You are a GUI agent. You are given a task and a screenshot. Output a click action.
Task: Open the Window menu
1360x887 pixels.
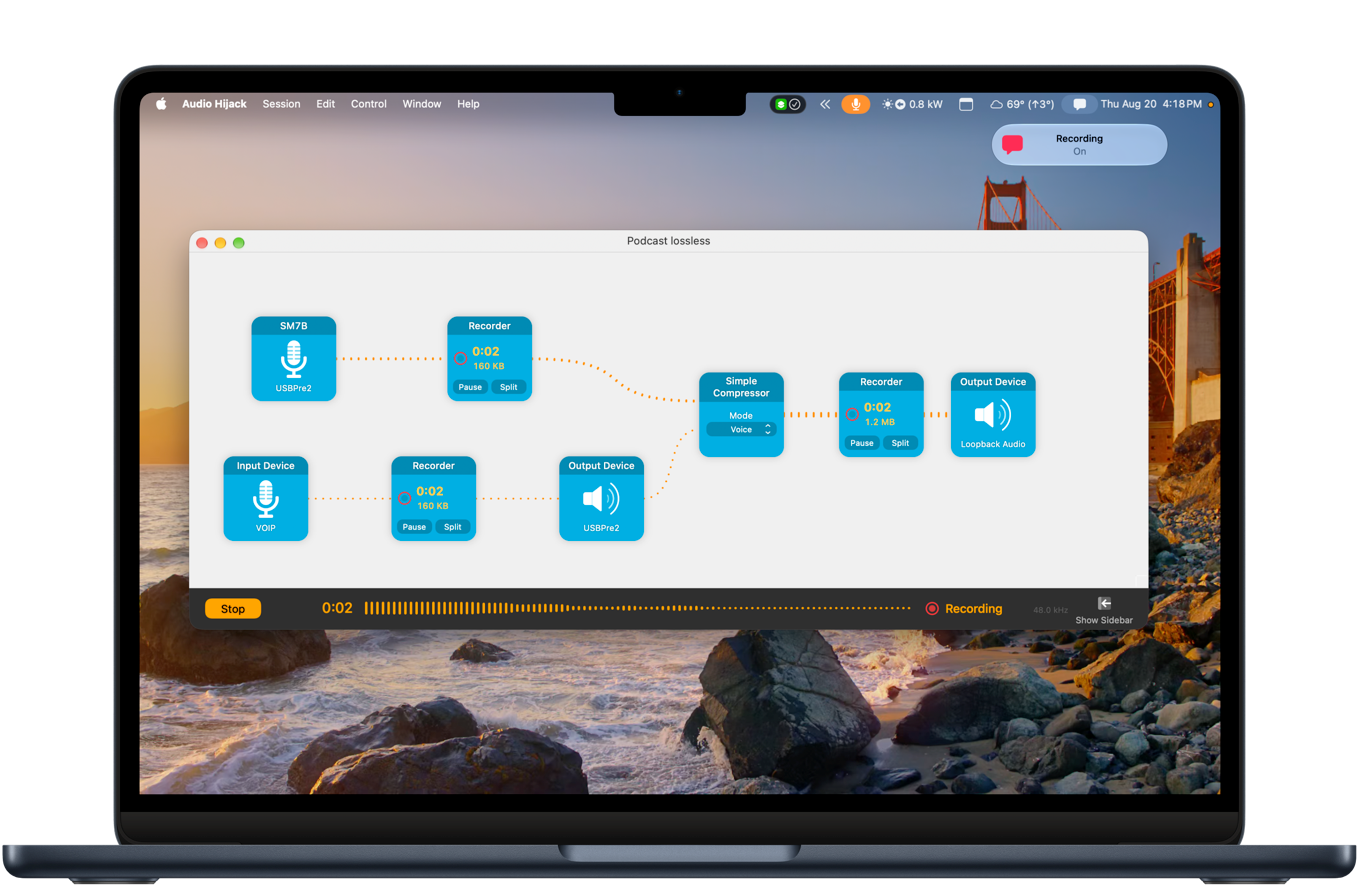pos(422,104)
